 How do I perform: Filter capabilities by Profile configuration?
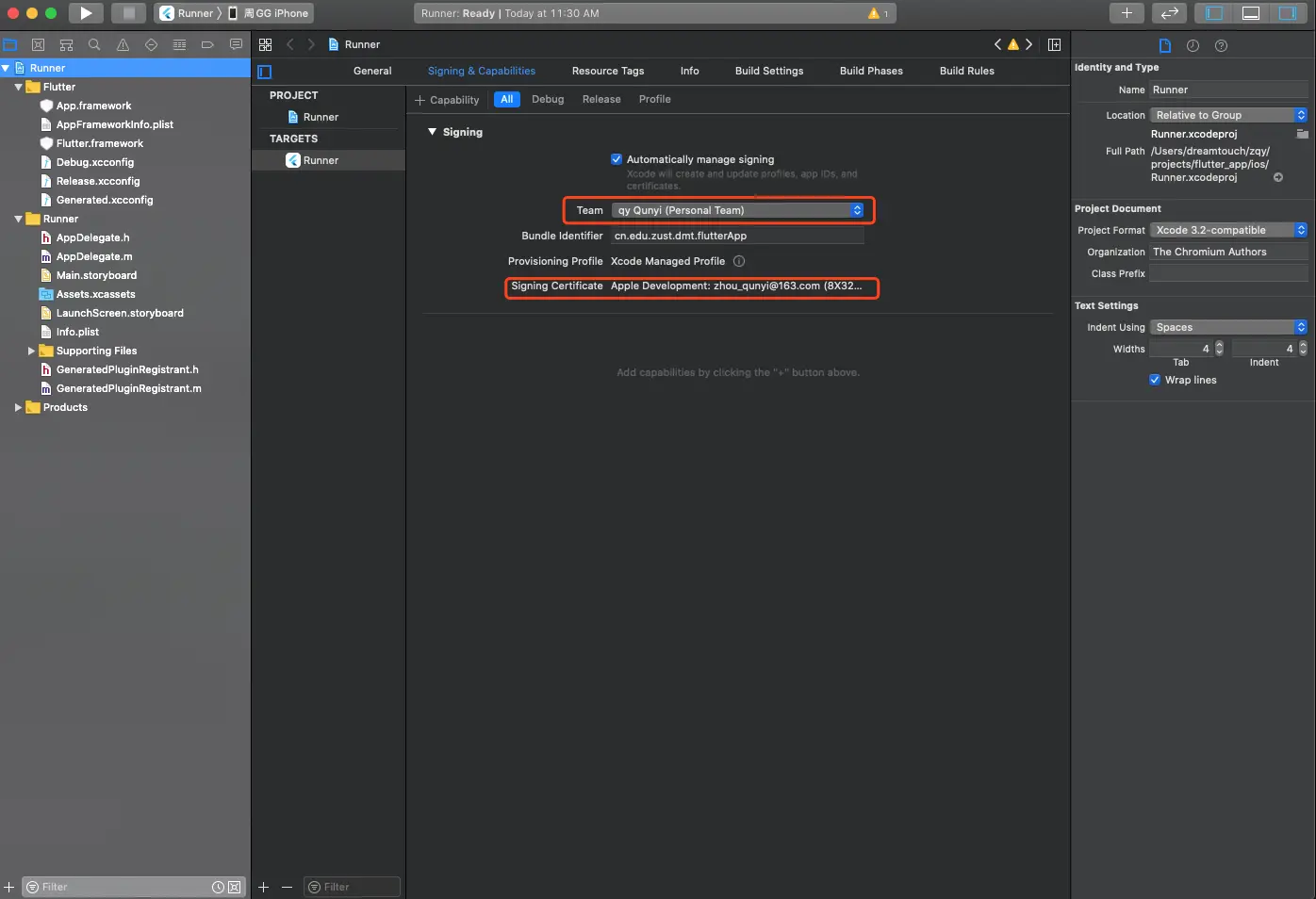(655, 99)
